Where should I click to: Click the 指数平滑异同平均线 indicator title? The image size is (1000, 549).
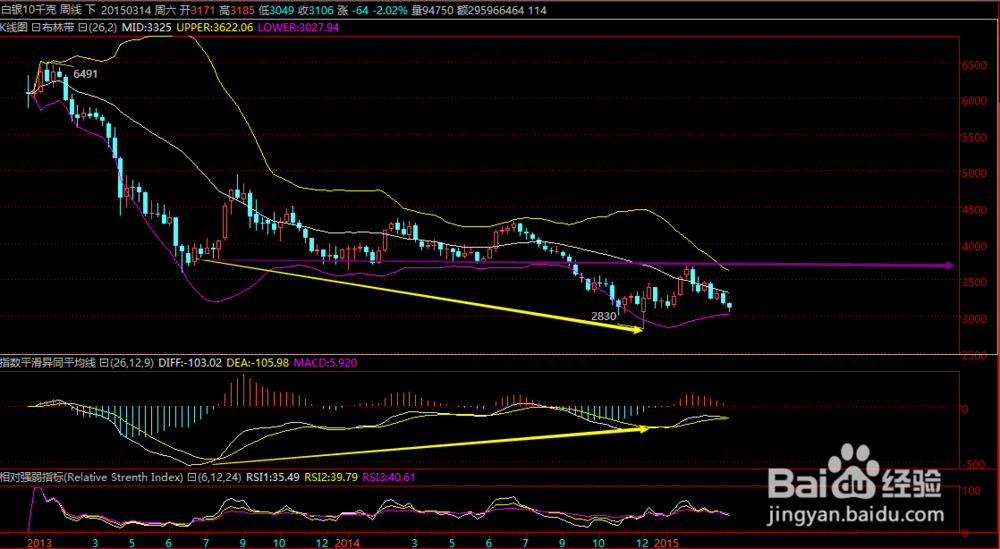pos(48,363)
